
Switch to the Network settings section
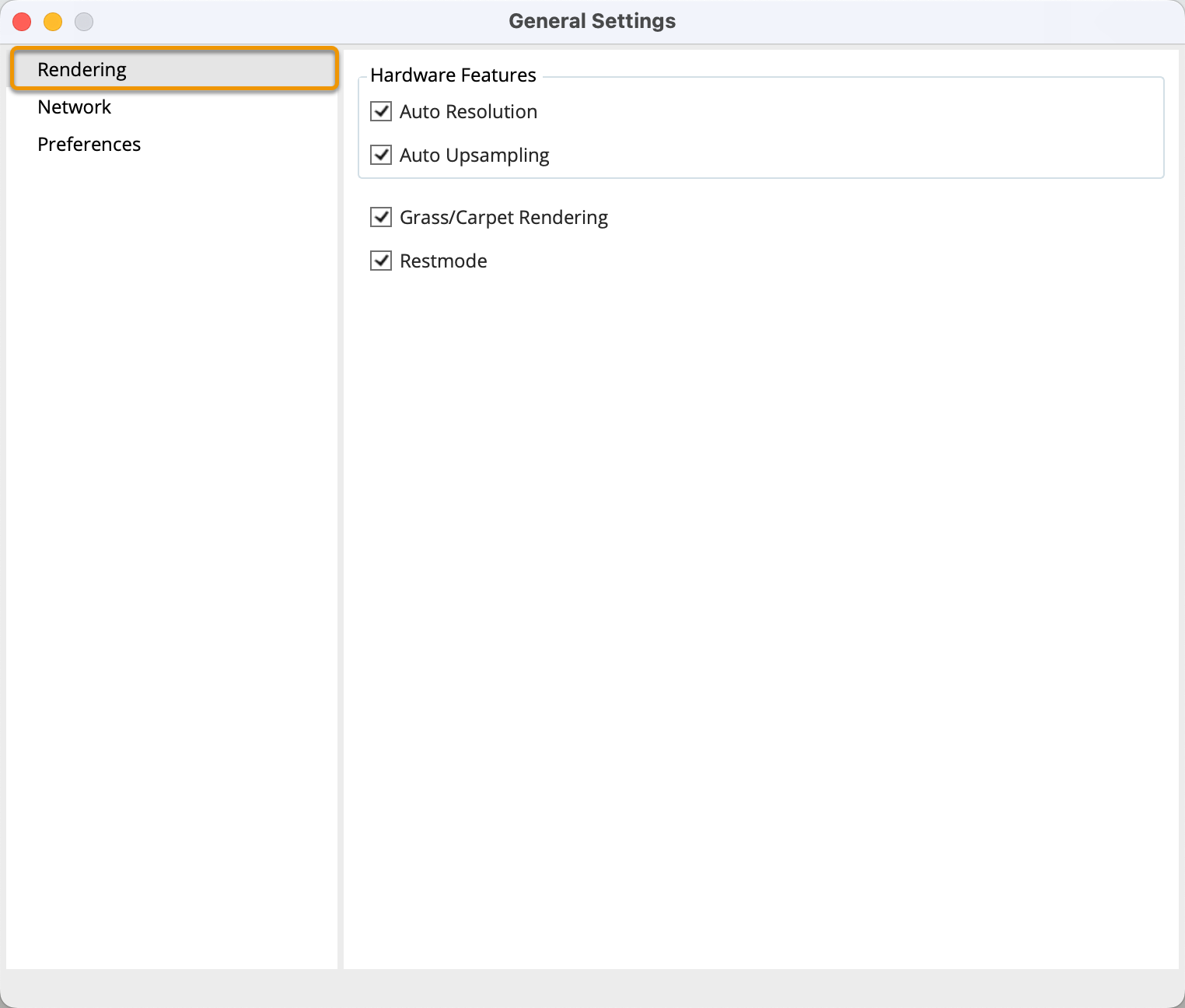pos(74,107)
